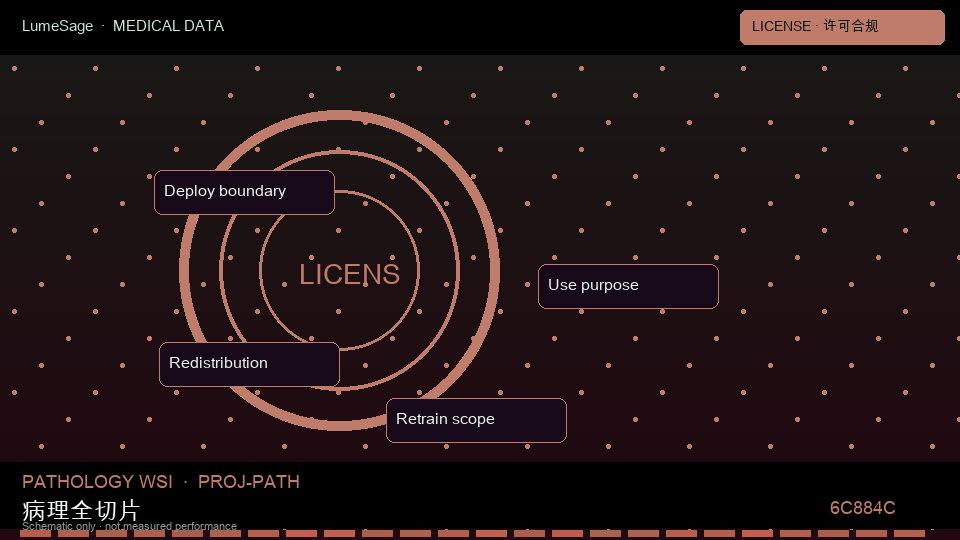Click the 病理全切片 Chinese heading
This screenshot has width=960, height=540.
click(81, 511)
